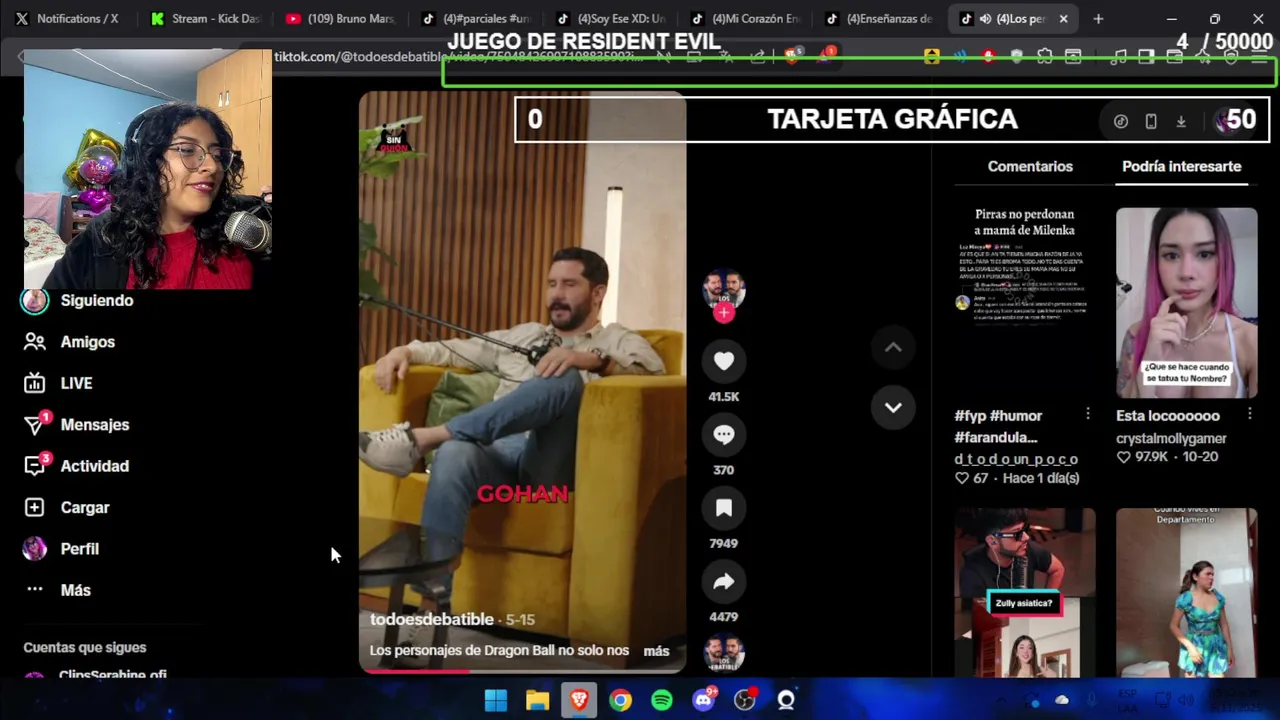1280x720 pixels.
Task: Go to the next video with down chevron
Action: [x=893, y=407]
